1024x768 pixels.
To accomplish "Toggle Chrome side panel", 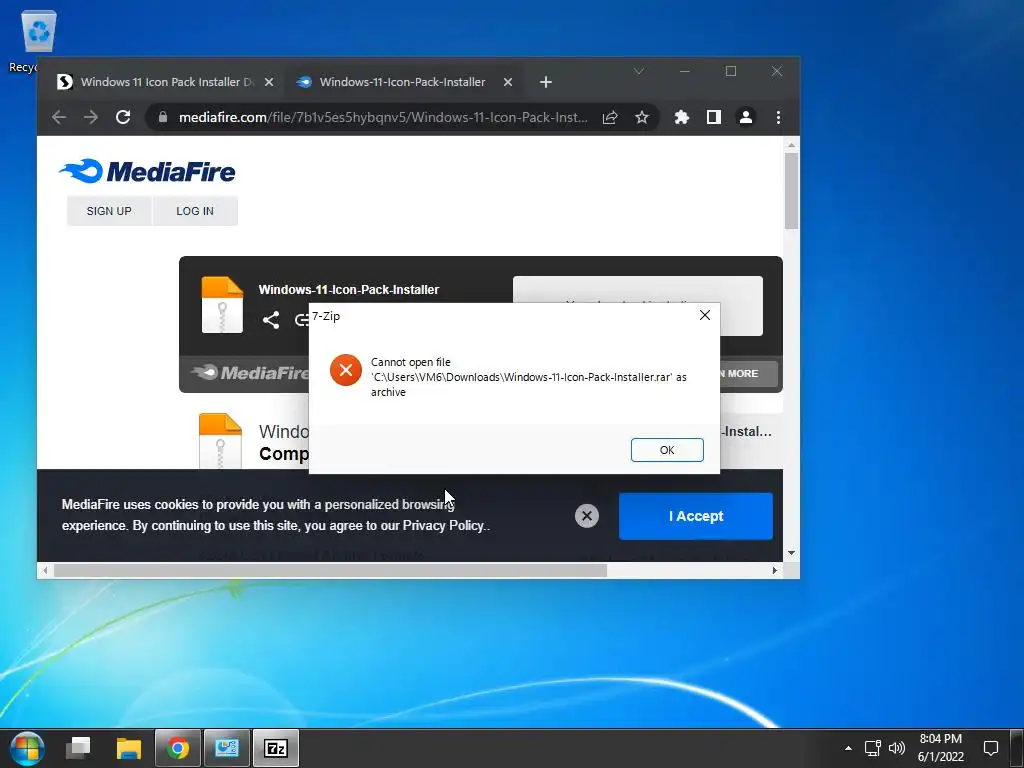I will click(714, 118).
